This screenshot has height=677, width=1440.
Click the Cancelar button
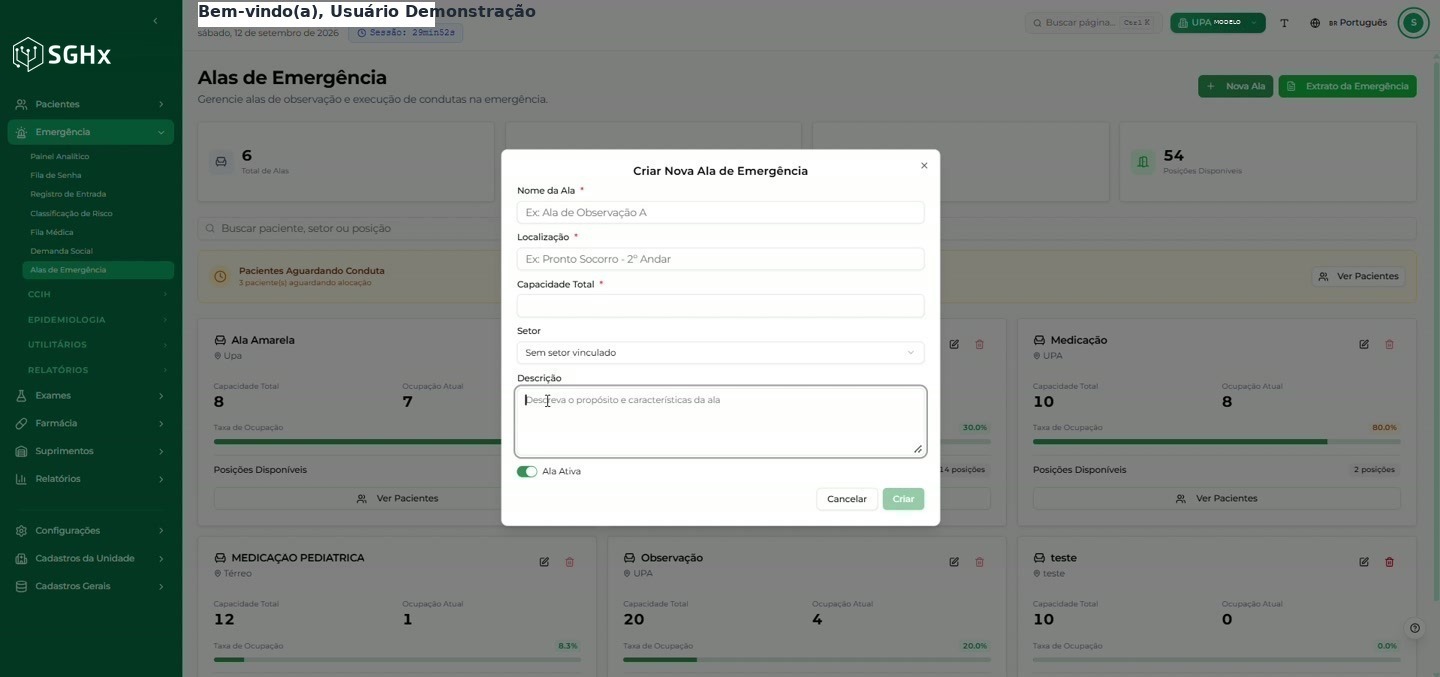click(x=847, y=499)
